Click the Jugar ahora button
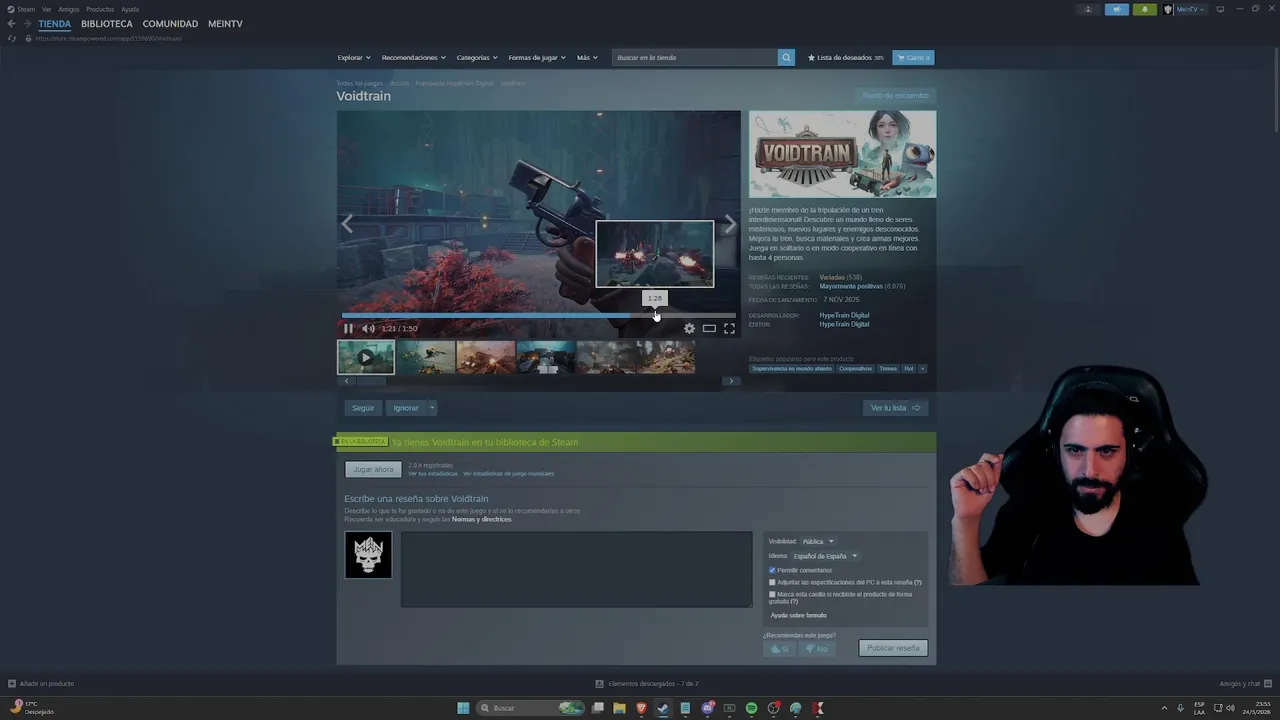Screen dimensions: 1280x720 pos(373,469)
